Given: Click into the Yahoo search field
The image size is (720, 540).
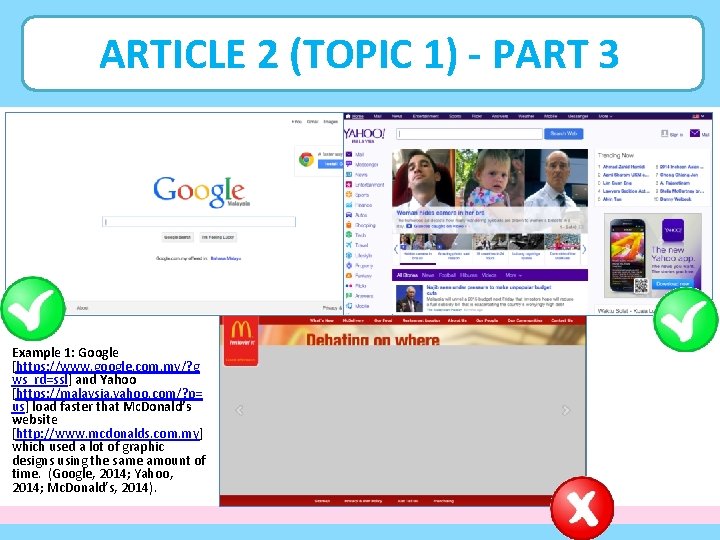Looking at the screenshot, I should pyautogui.click(x=469, y=134).
